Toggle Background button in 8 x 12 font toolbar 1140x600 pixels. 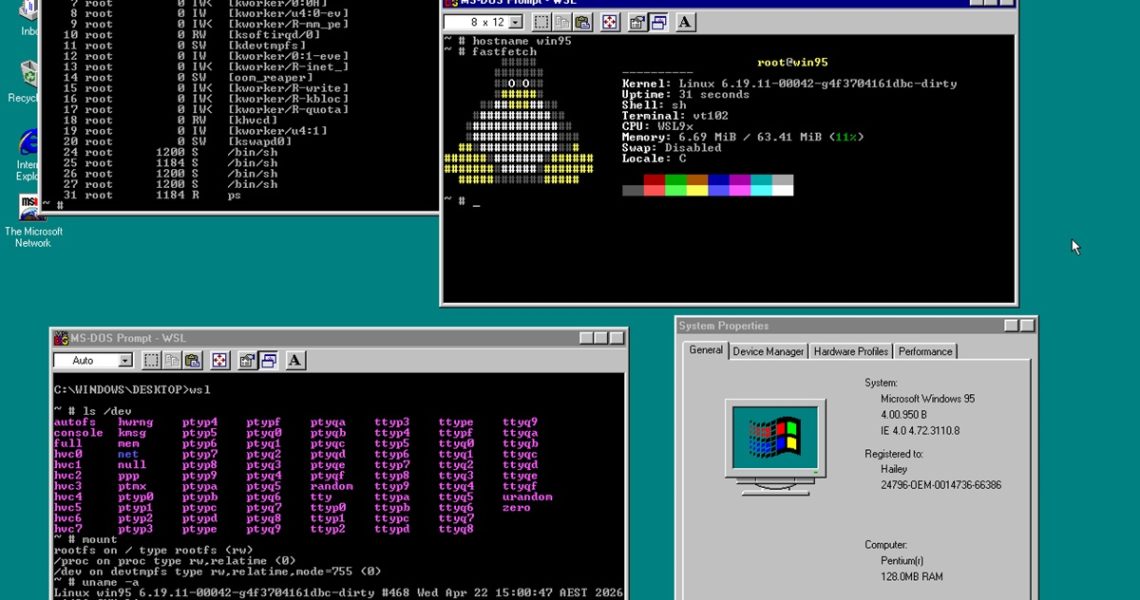[x=658, y=22]
